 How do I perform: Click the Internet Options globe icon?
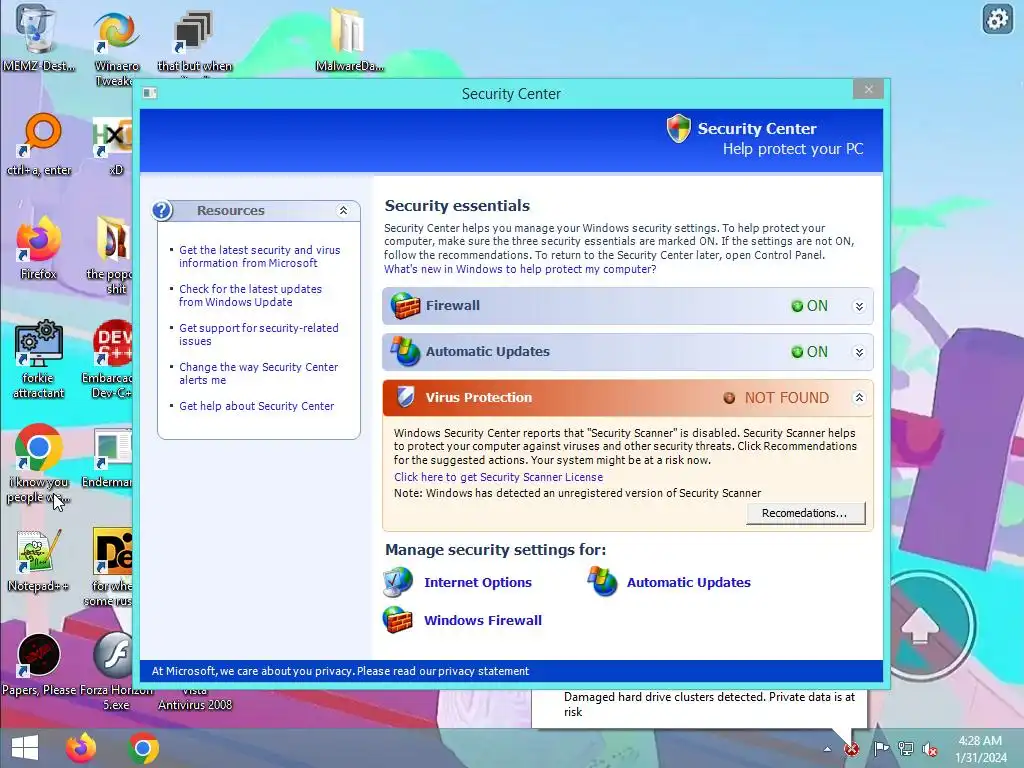tap(398, 582)
